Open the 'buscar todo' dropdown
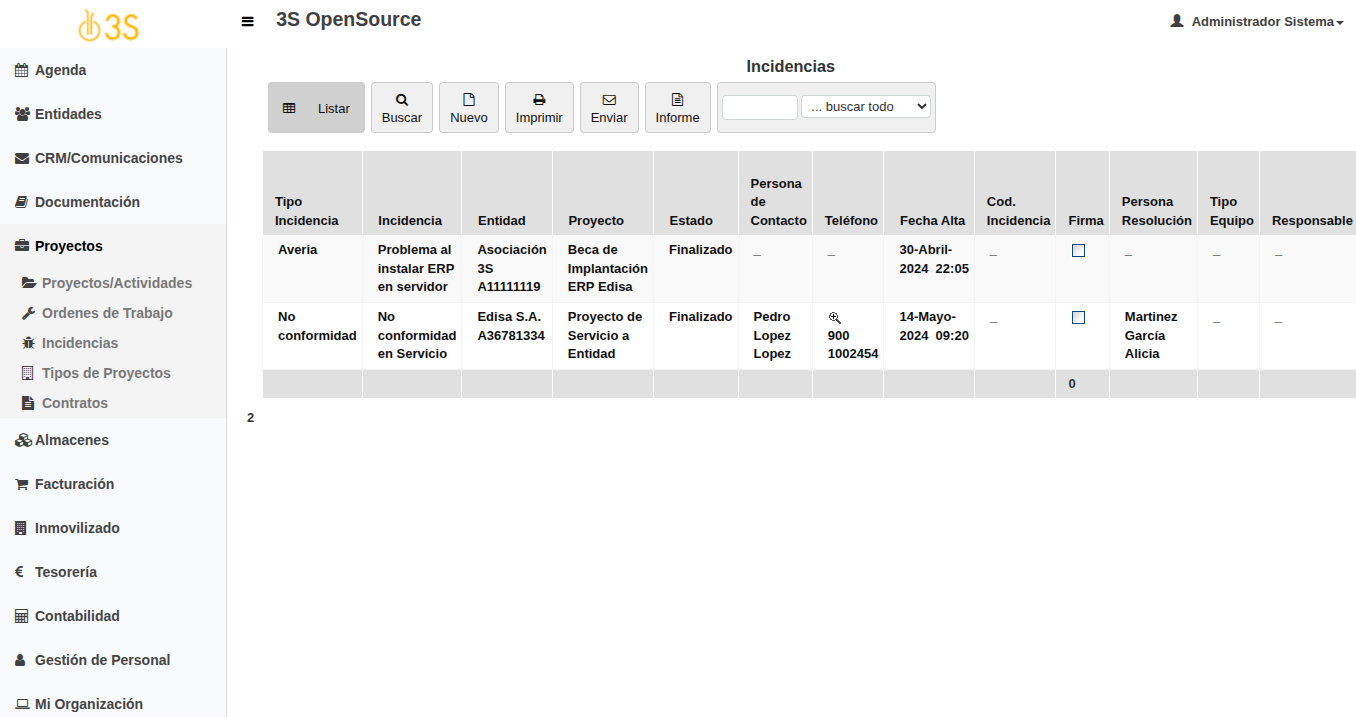1356x717 pixels. [865, 107]
